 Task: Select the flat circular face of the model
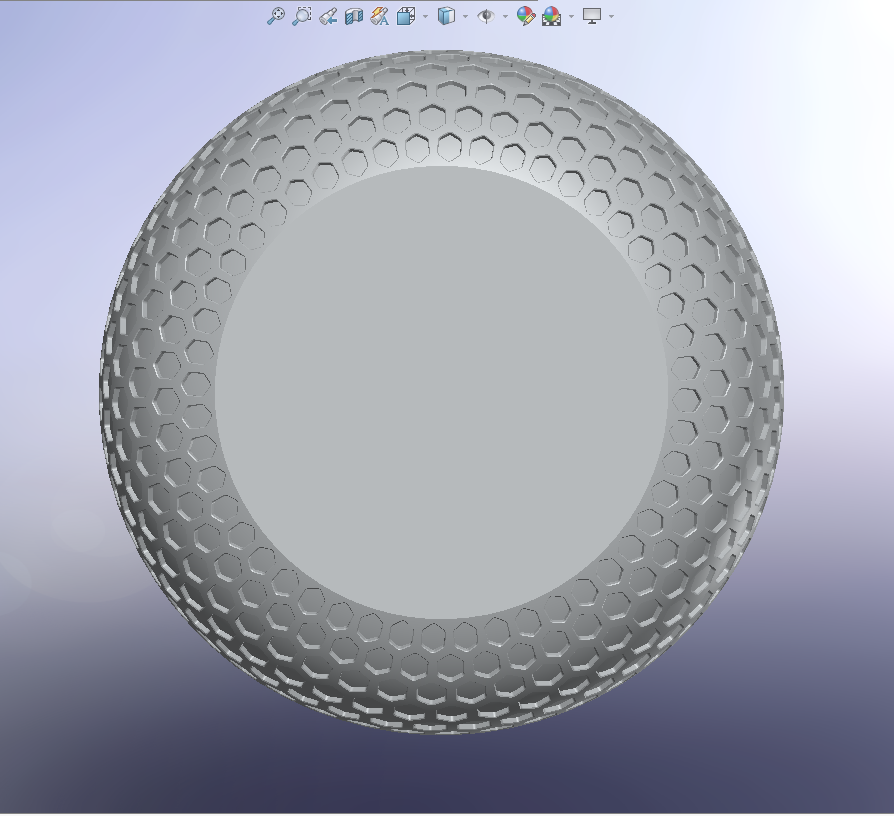[x=442, y=392]
